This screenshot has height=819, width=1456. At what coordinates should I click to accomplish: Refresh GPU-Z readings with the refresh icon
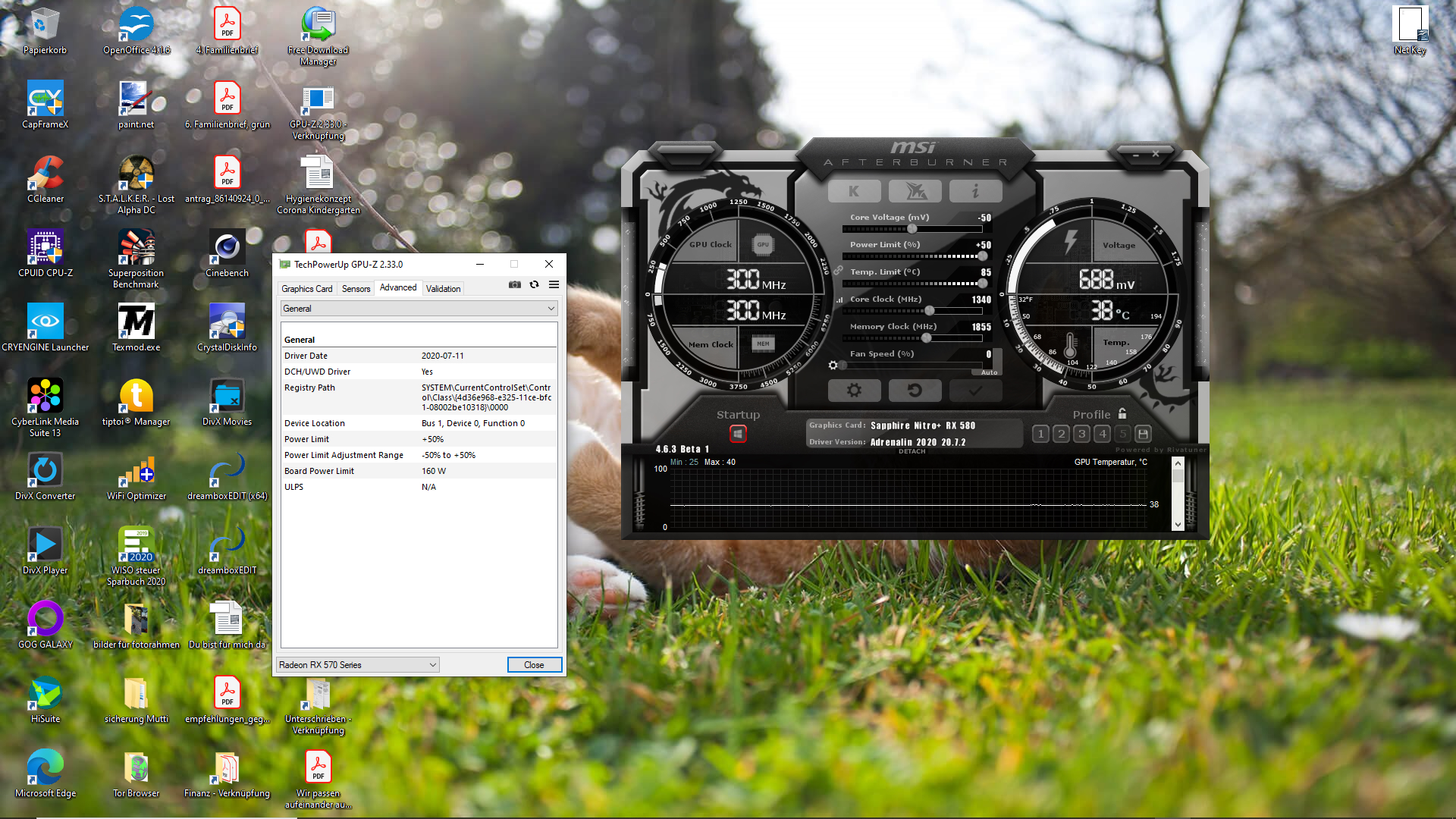[x=535, y=284]
